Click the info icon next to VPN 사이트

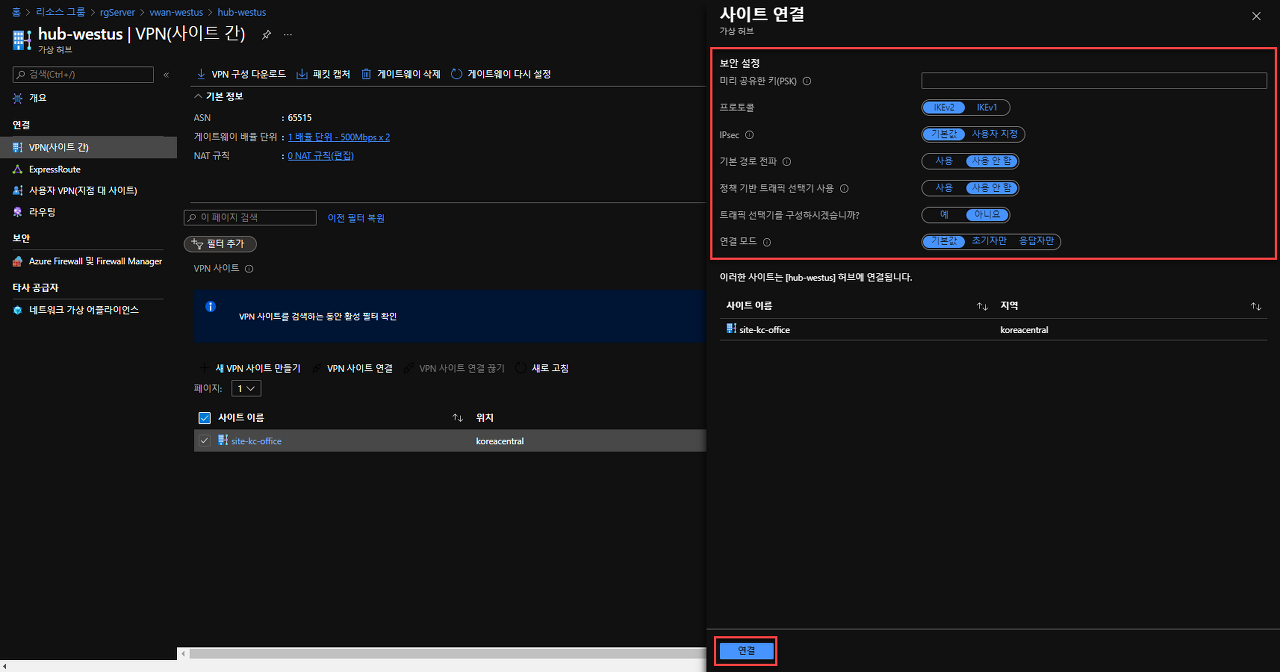(249, 269)
